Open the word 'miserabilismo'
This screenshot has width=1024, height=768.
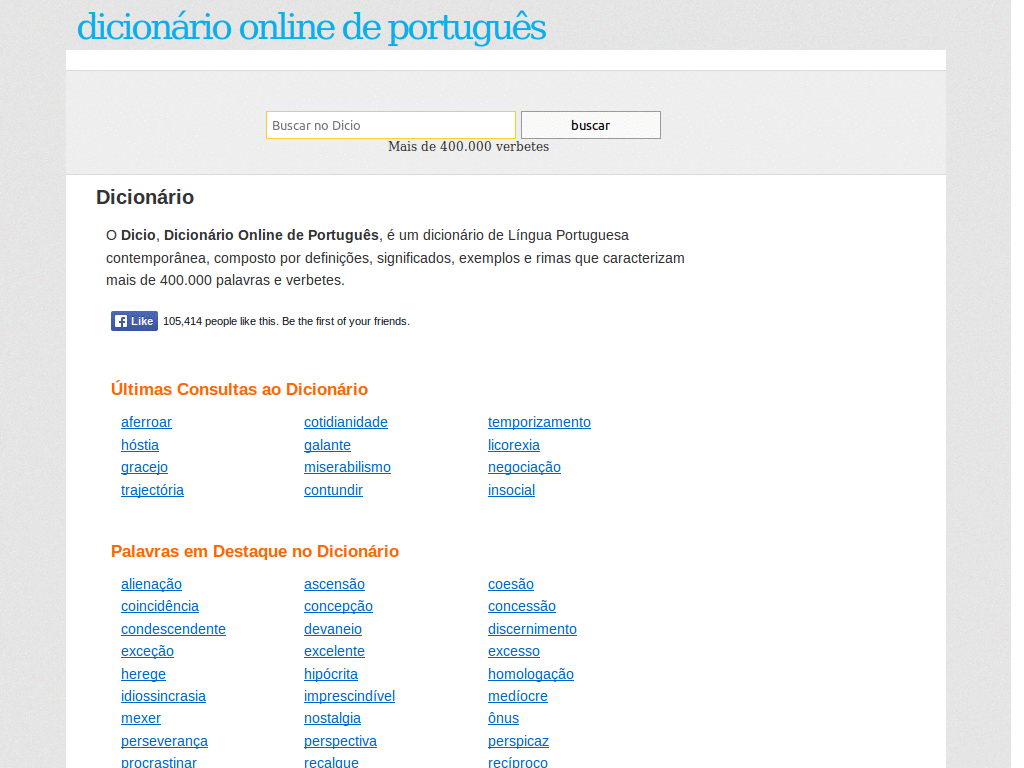(x=347, y=467)
